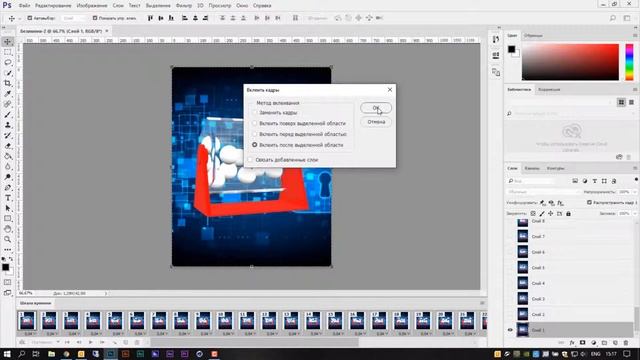This screenshot has height=360, width=640.
Task: Toggle 'Показать упр. элем.' checkbox
Action: 95,18
